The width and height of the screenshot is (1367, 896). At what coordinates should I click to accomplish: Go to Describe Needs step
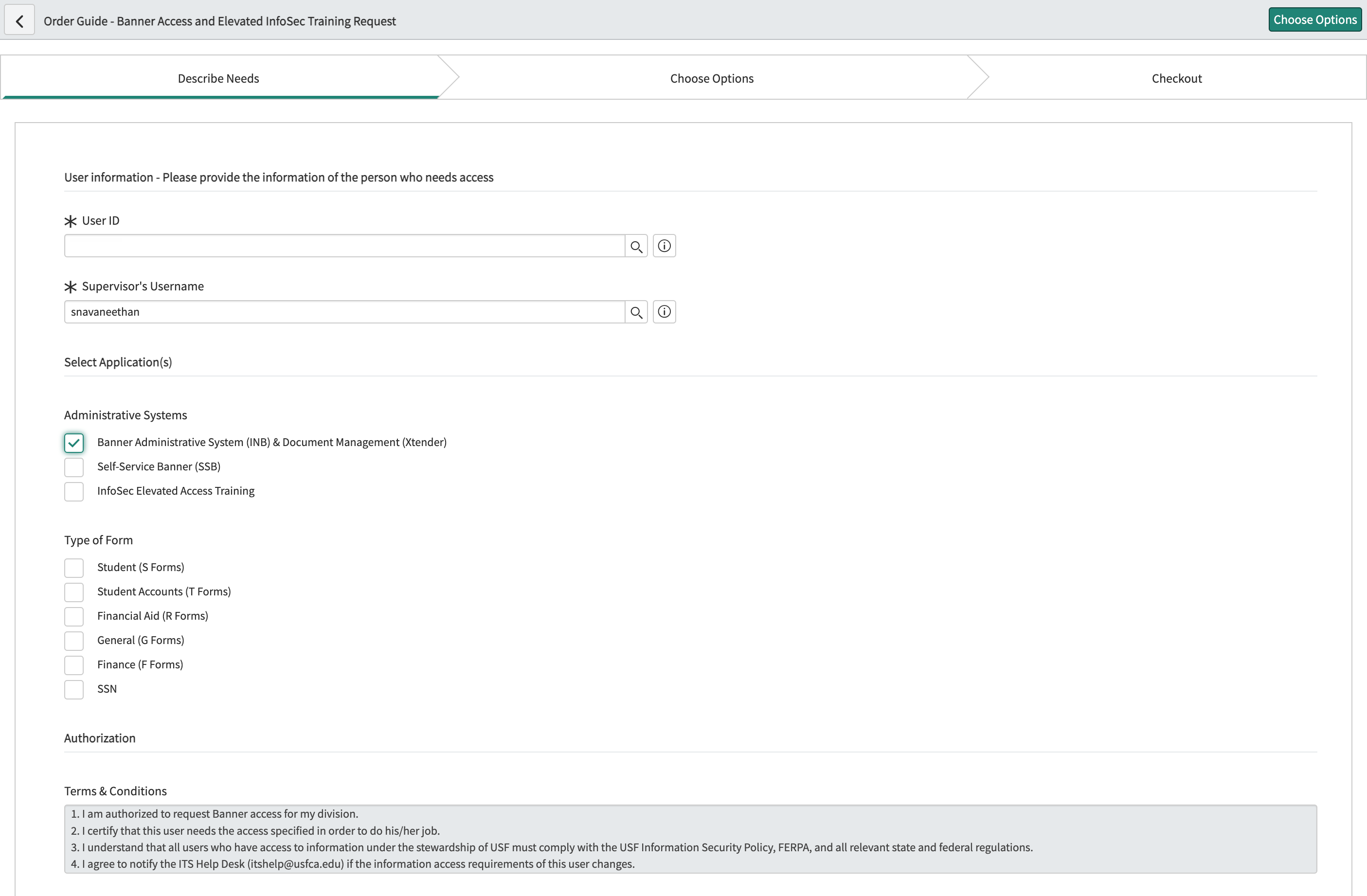pyautogui.click(x=218, y=78)
